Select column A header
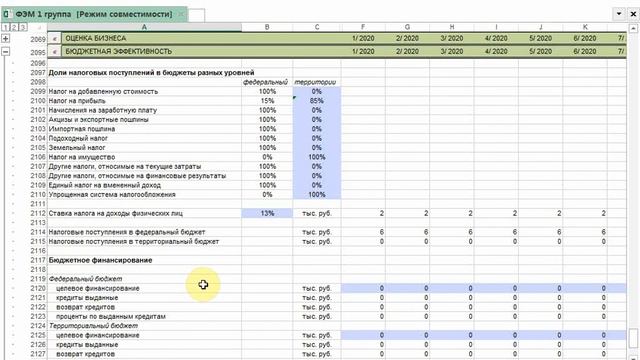The height and width of the screenshot is (360, 640). click(144, 27)
